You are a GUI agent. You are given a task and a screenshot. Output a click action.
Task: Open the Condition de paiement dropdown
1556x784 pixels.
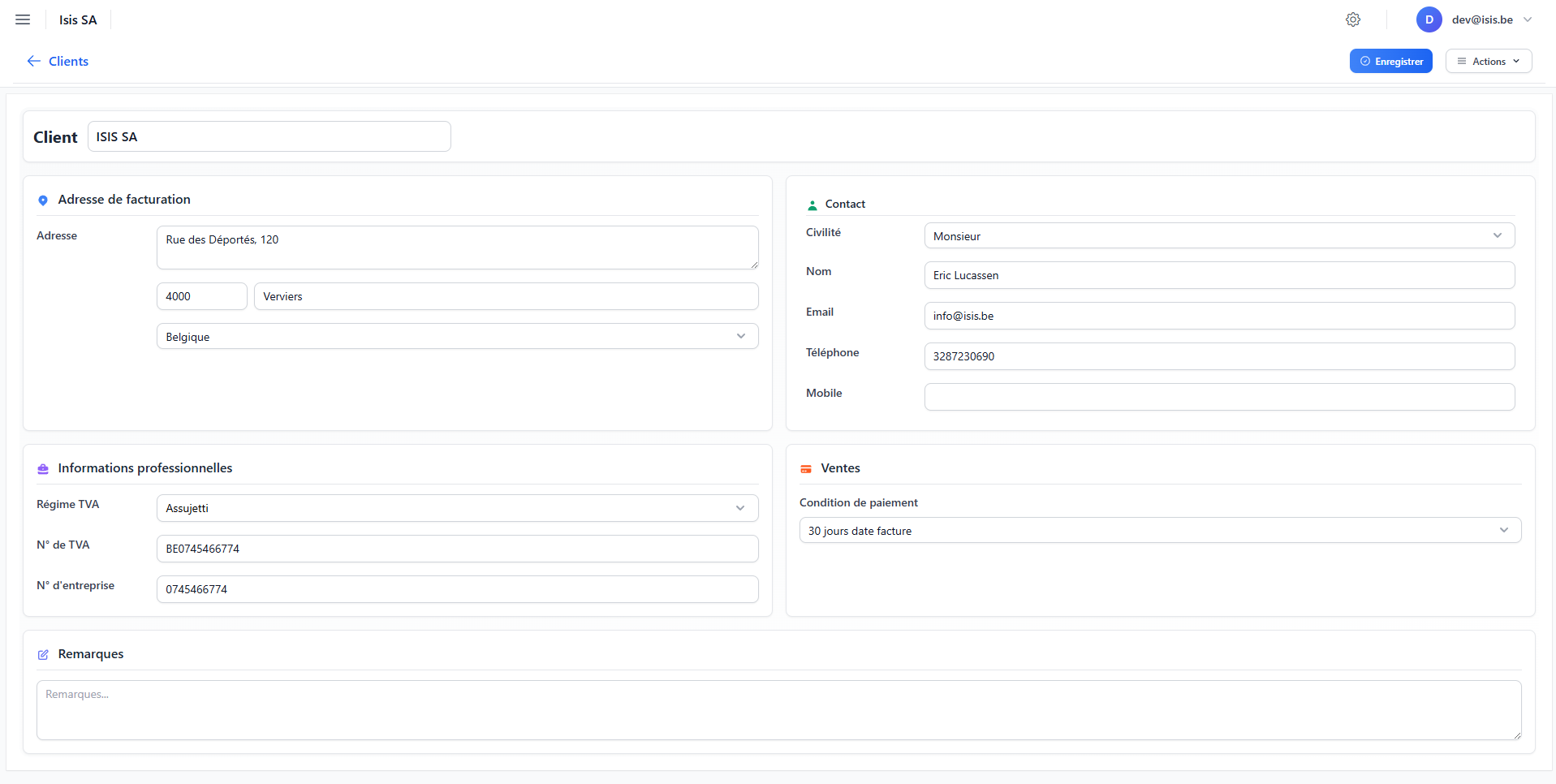(1159, 531)
